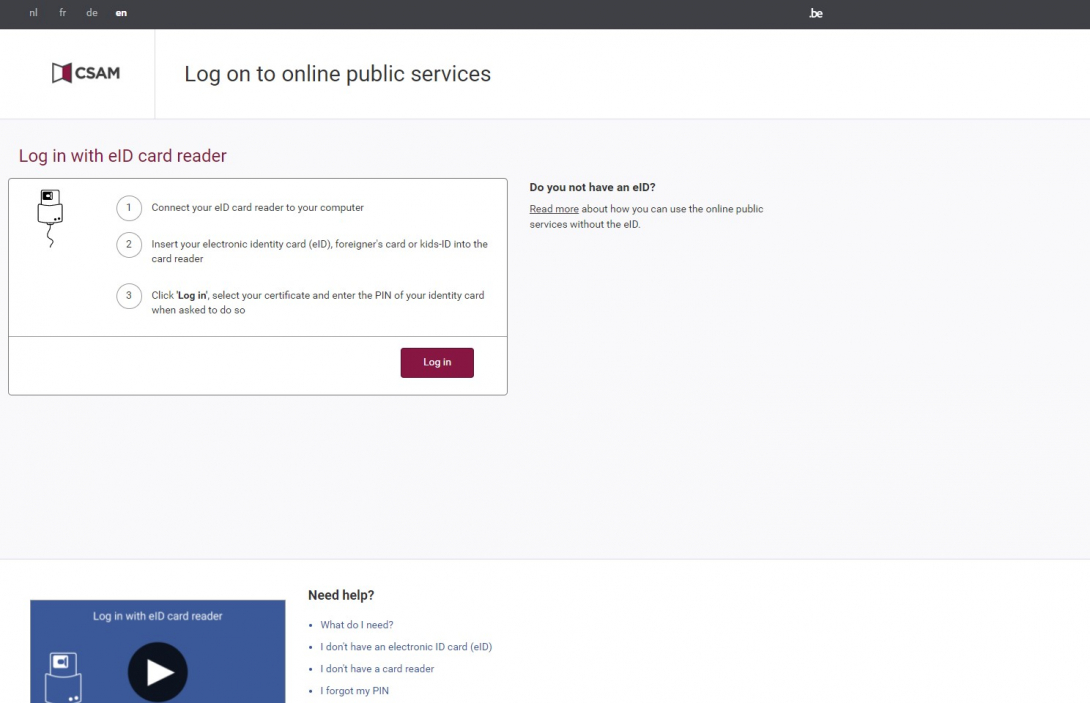
Task: Click the 'Log on to online public services' heading
Action: click(337, 74)
